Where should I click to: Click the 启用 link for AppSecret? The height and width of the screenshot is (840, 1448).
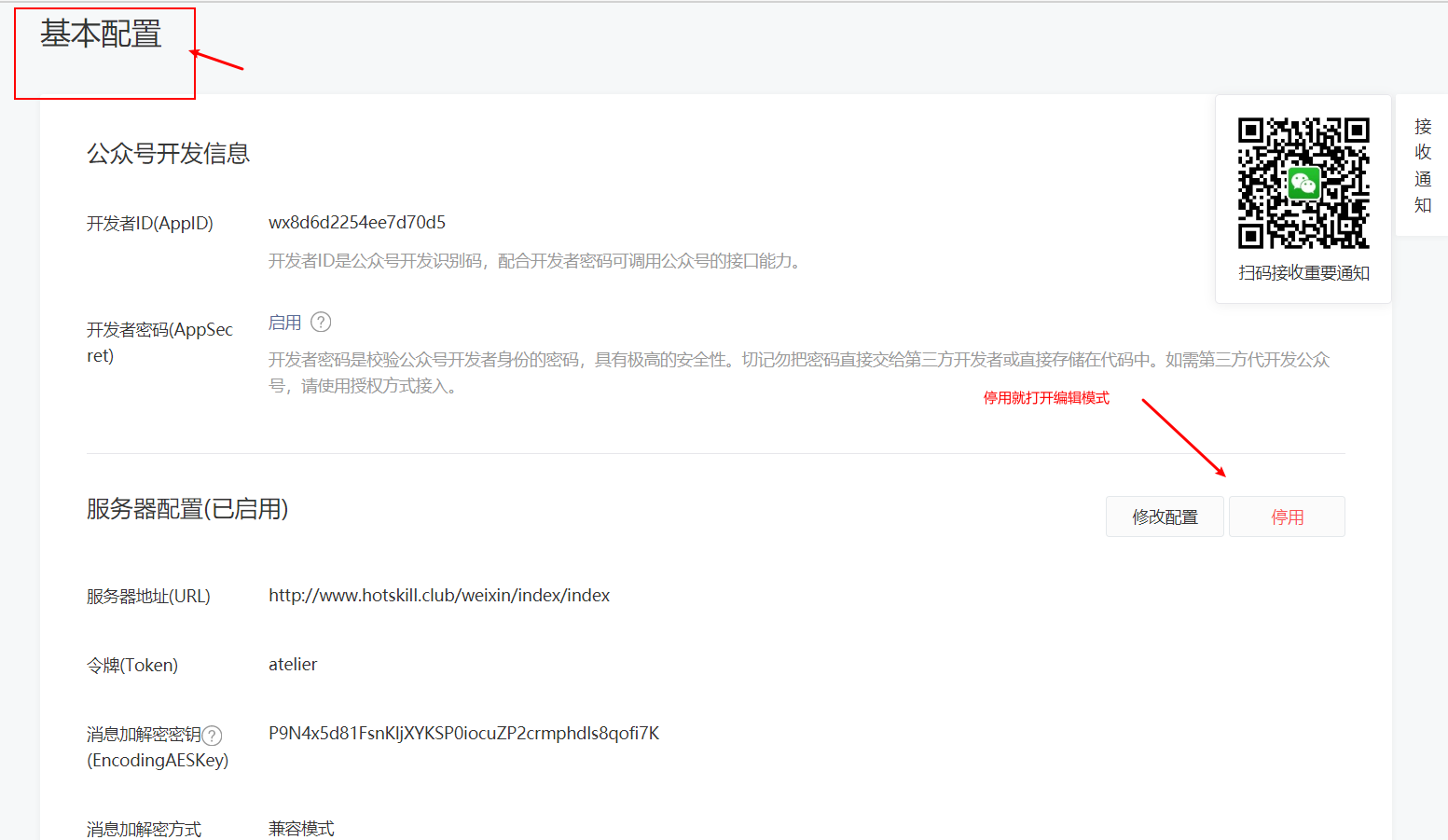284,323
